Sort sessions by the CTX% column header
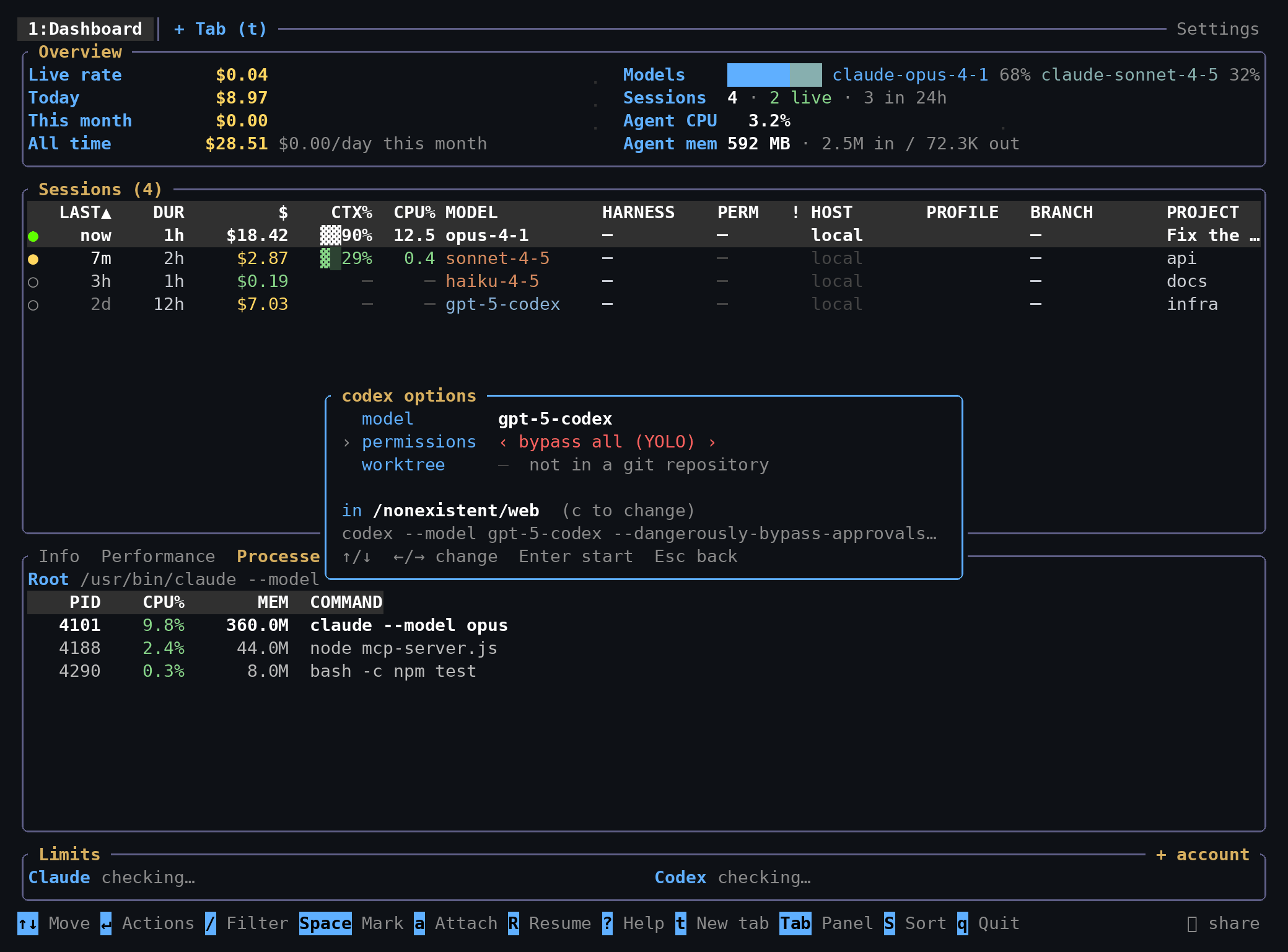 351,213
